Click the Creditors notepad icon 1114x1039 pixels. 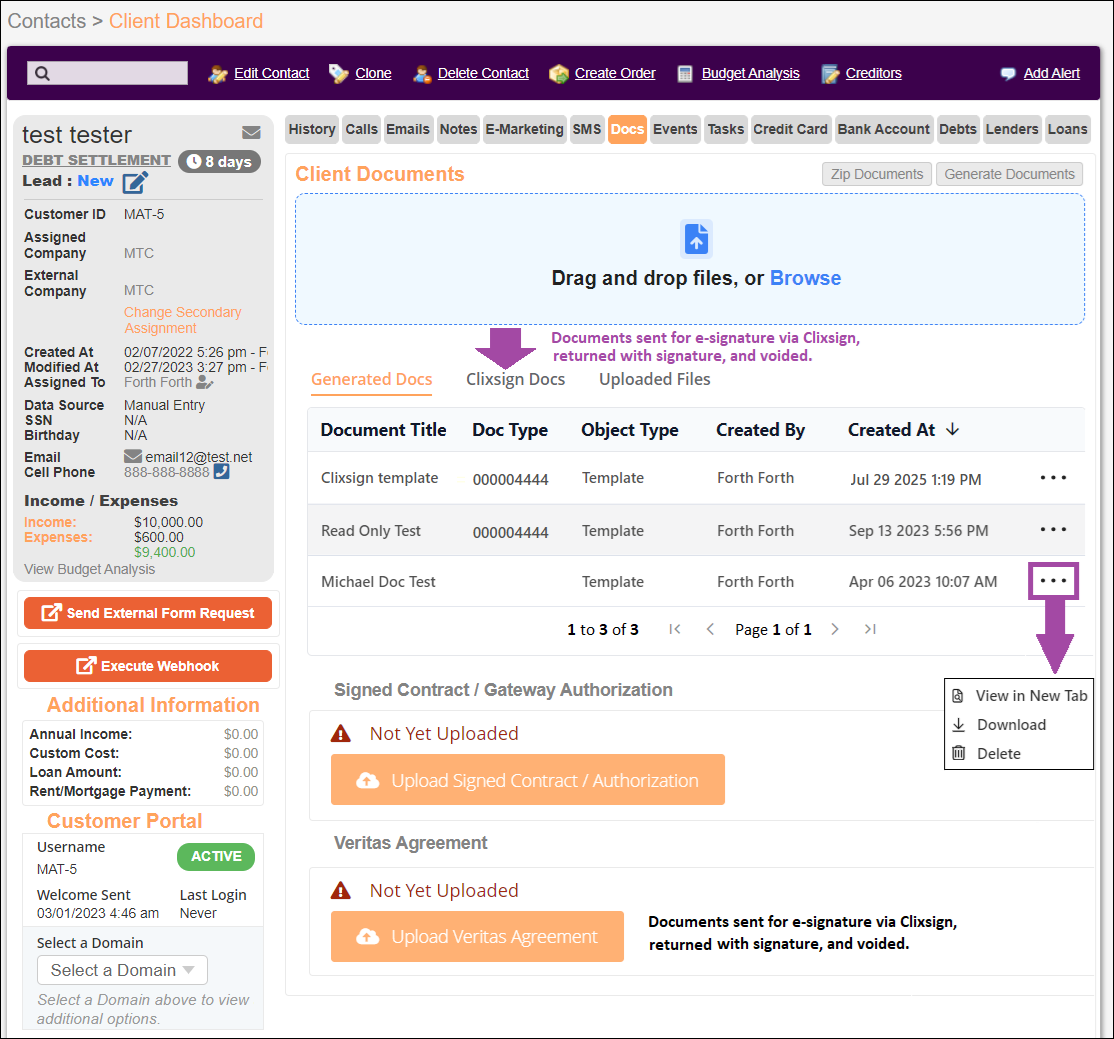[830, 73]
